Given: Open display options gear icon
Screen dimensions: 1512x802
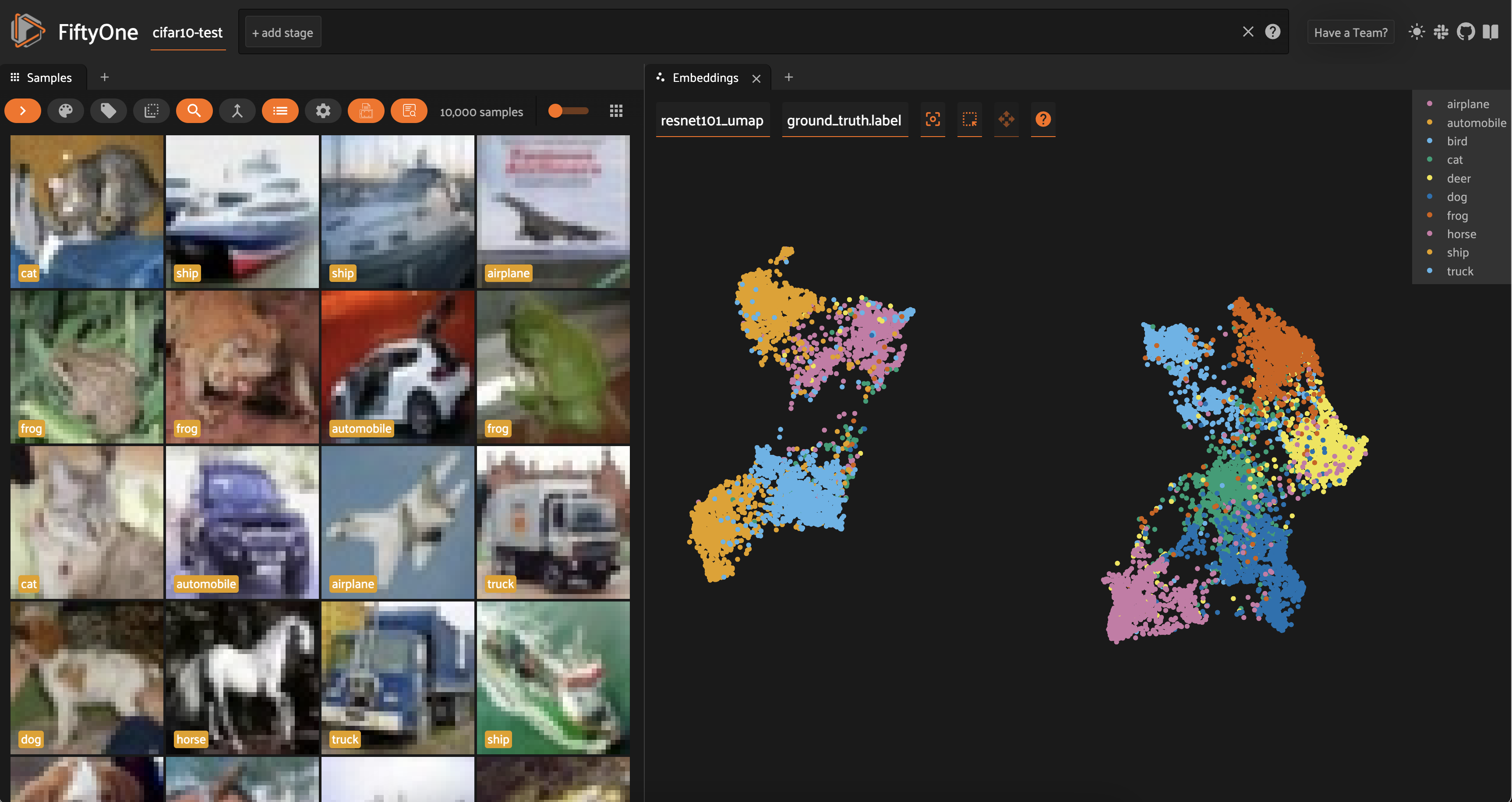Looking at the screenshot, I should tap(323, 111).
